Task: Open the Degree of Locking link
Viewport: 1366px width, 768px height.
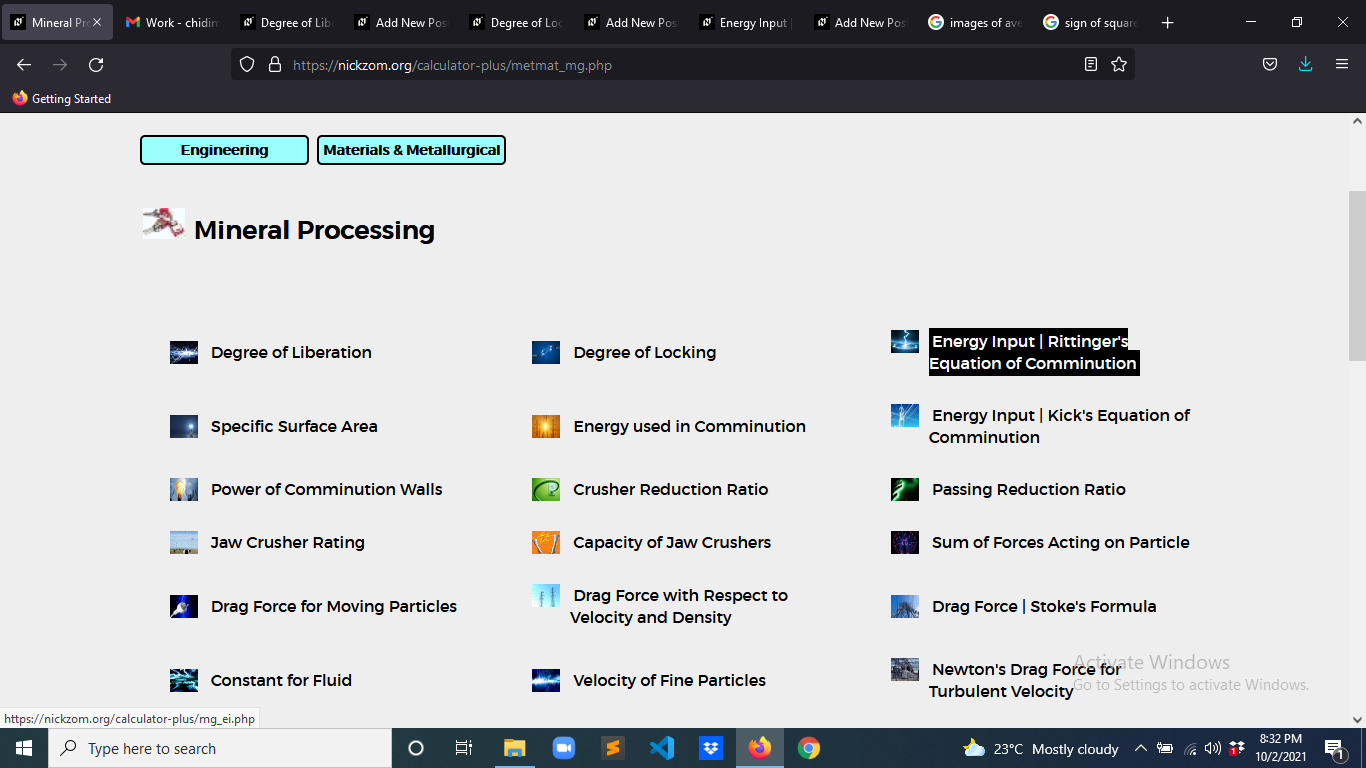Action: [645, 352]
